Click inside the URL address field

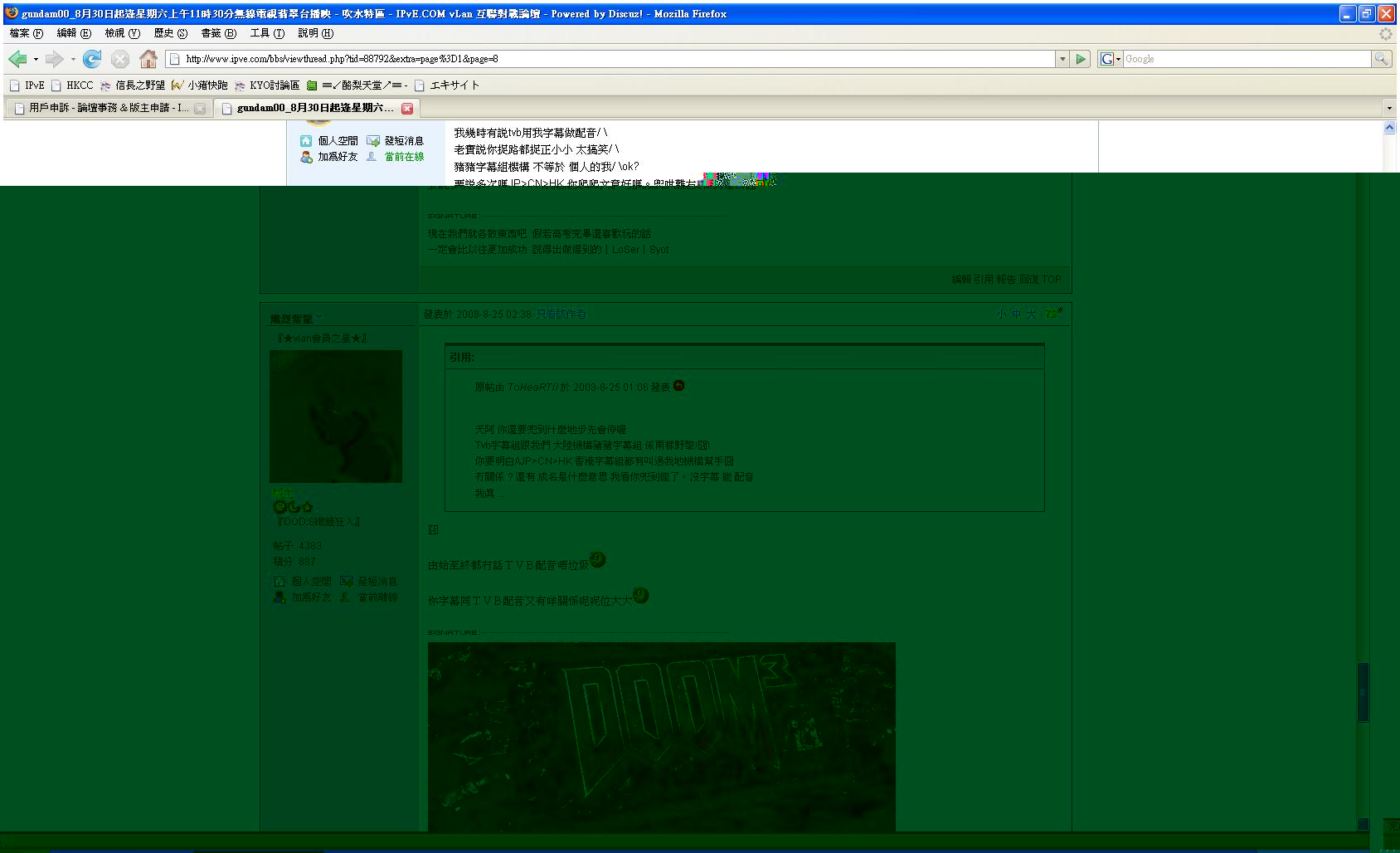tap(581, 59)
